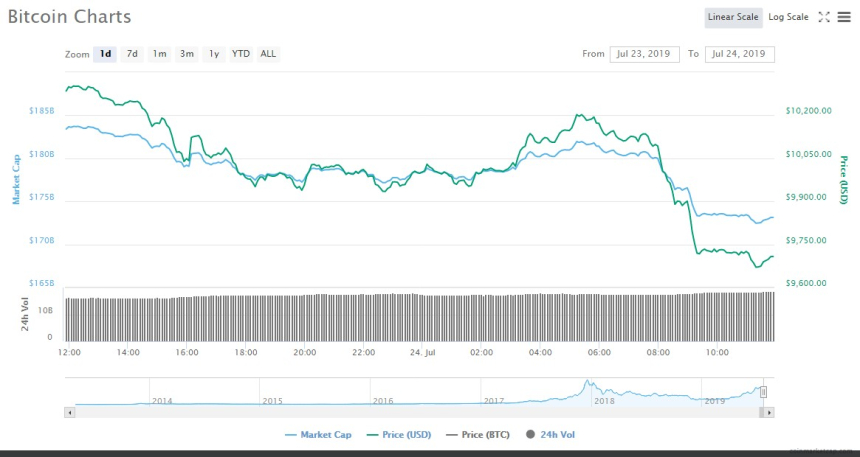Click navigator scrollbar right arrow
The image size is (860, 457).
point(769,412)
